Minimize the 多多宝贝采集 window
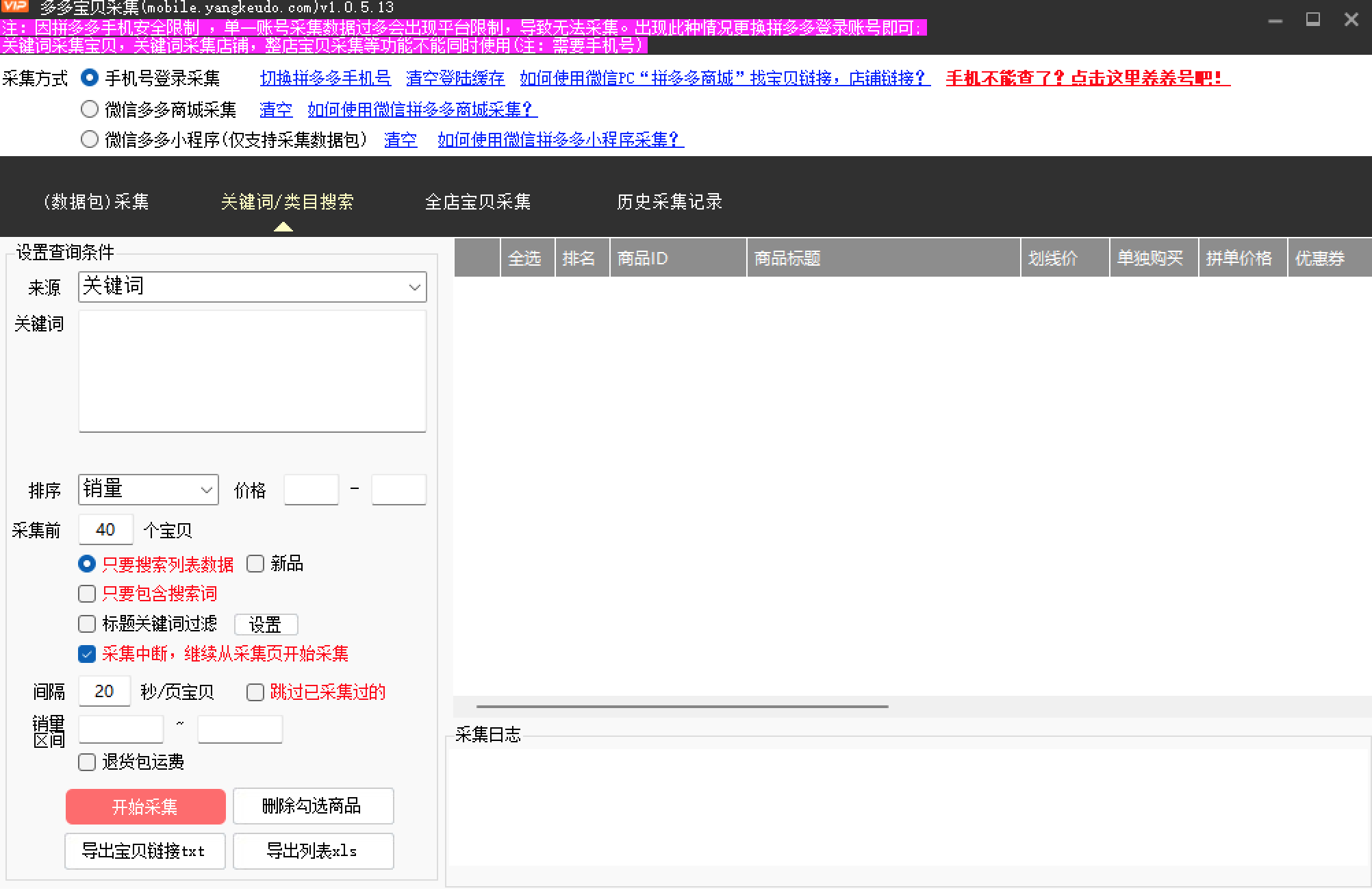Screen dimensions: 1372x893 [1275, 20]
